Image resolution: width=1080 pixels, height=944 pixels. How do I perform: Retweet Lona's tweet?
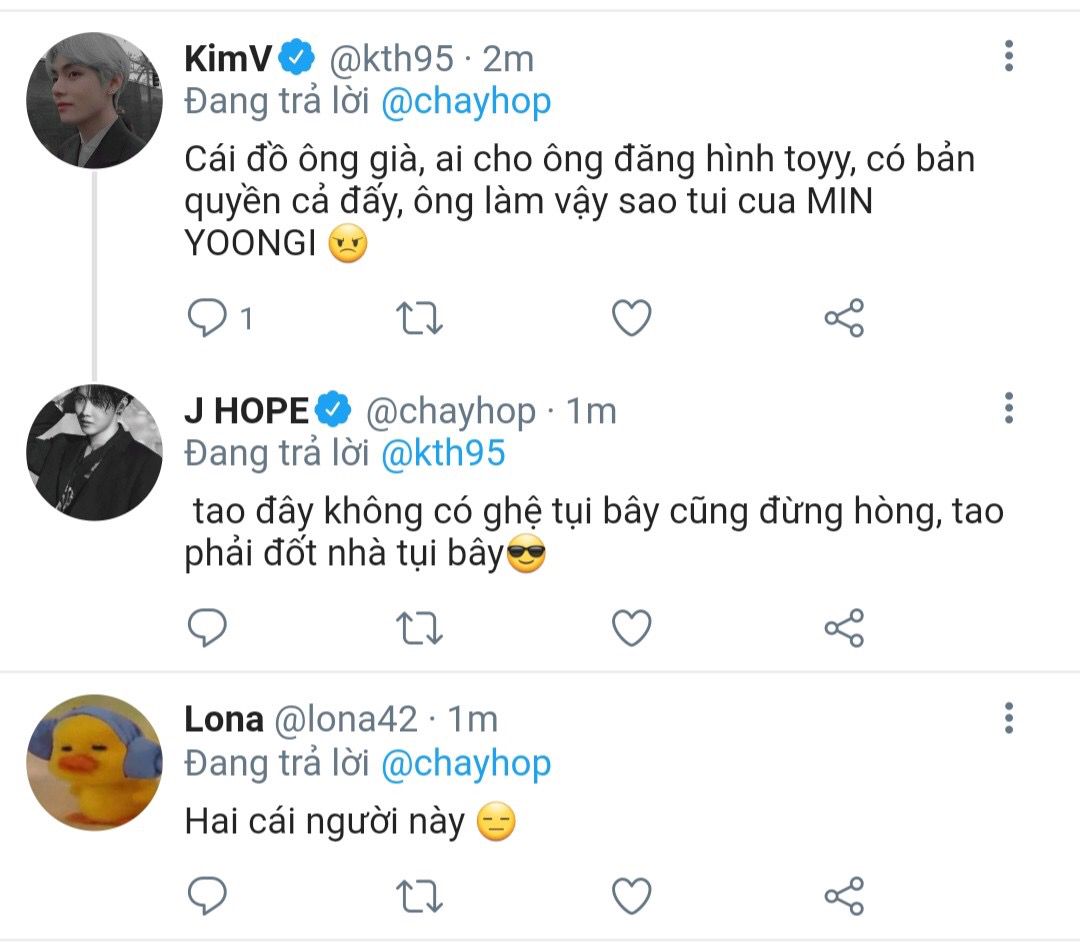point(419,896)
